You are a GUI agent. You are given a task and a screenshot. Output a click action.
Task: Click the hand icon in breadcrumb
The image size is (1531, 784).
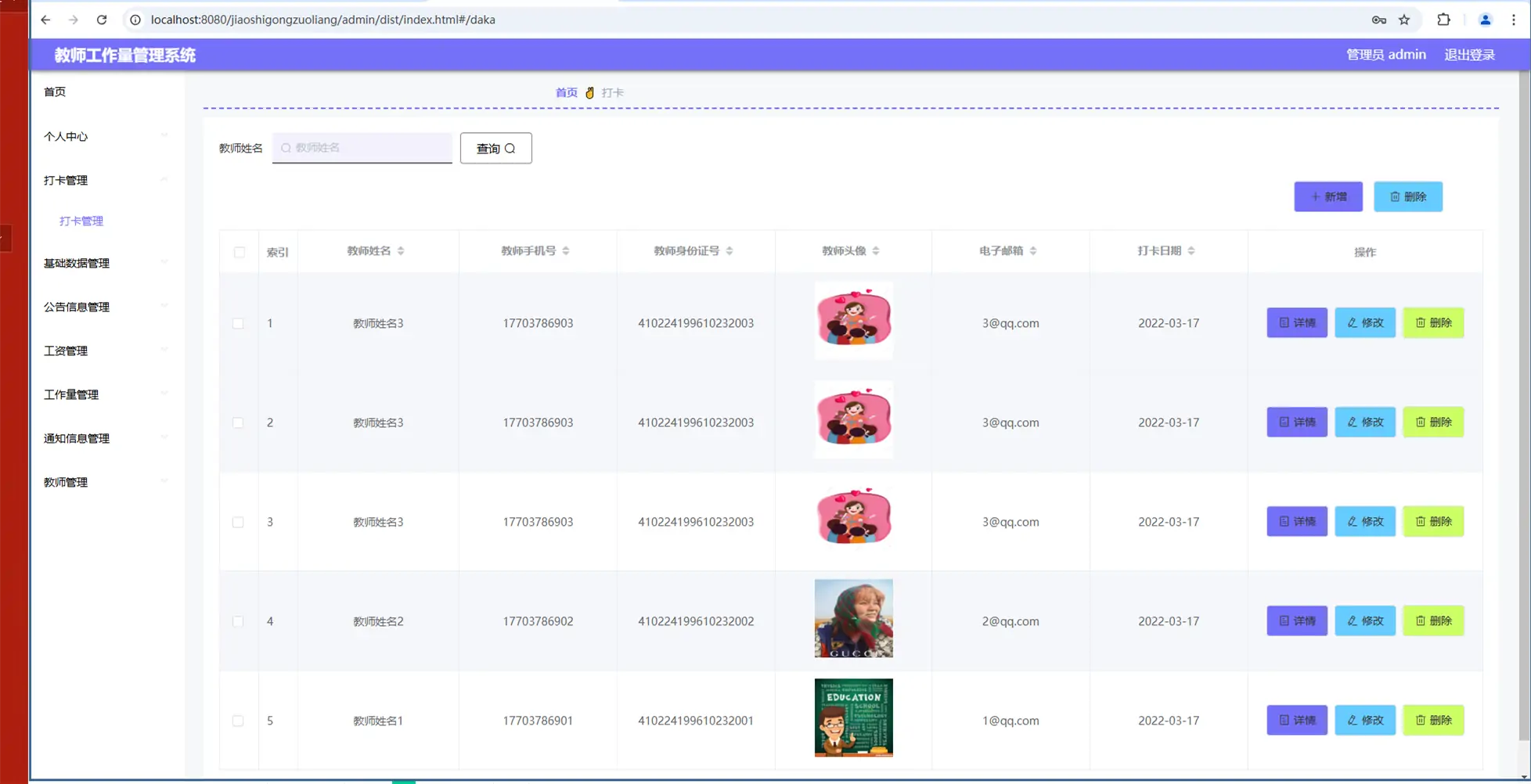(x=590, y=92)
